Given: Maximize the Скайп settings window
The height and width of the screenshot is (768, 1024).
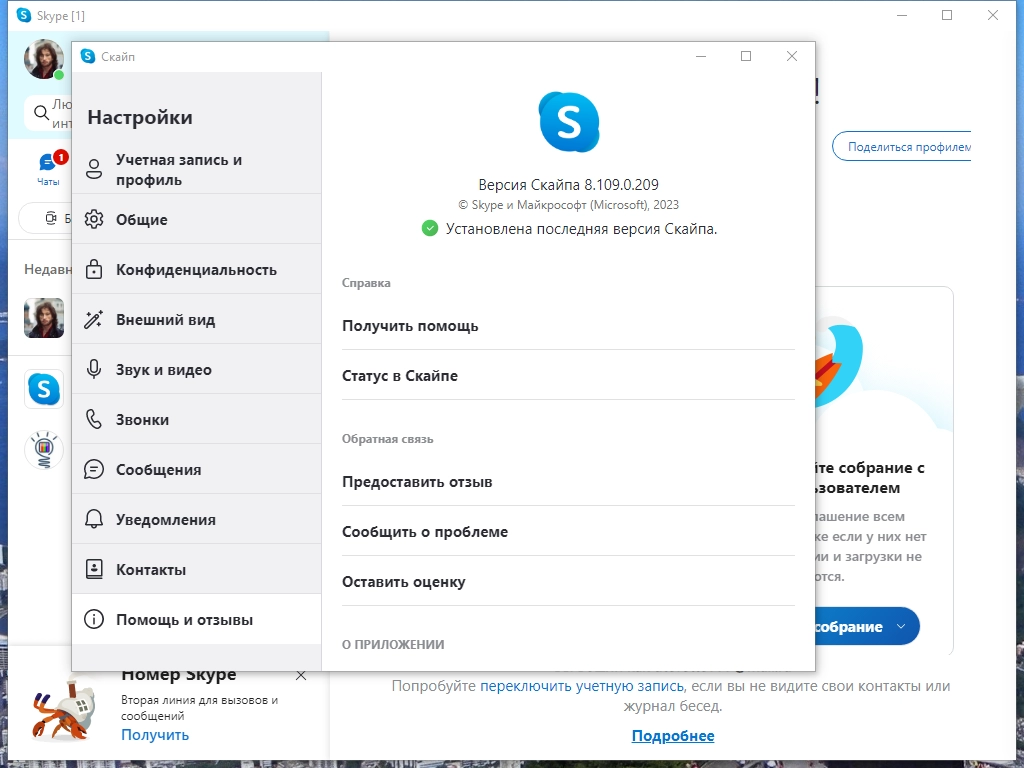Looking at the screenshot, I should [x=746, y=56].
